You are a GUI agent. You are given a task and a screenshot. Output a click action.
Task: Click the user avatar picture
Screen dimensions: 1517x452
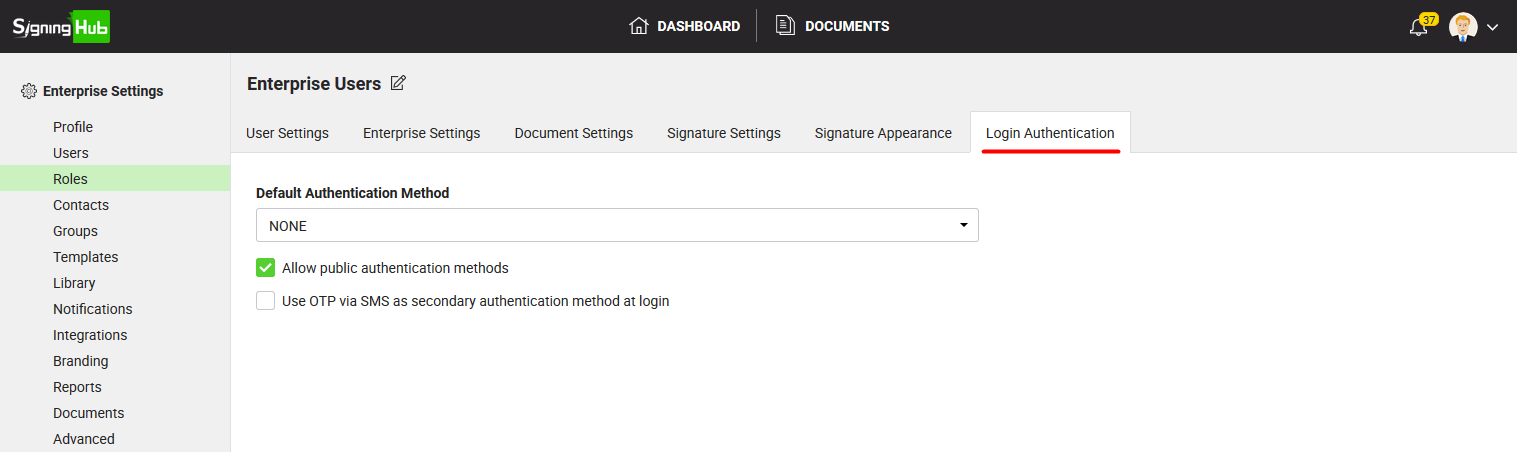[x=1463, y=27]
